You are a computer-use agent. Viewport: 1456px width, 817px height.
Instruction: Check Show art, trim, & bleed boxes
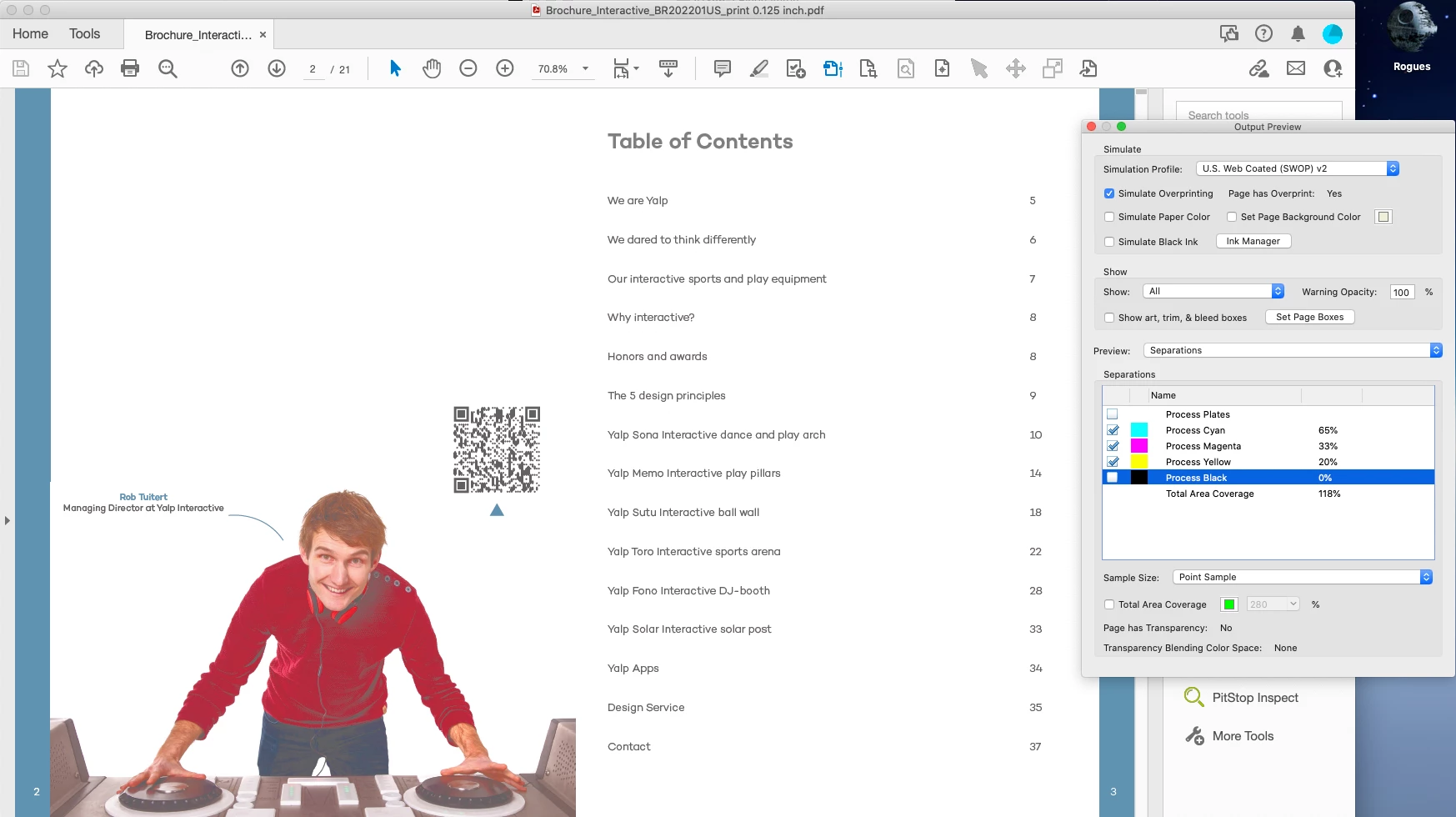pyautogui.click(x=1109, y=318)
